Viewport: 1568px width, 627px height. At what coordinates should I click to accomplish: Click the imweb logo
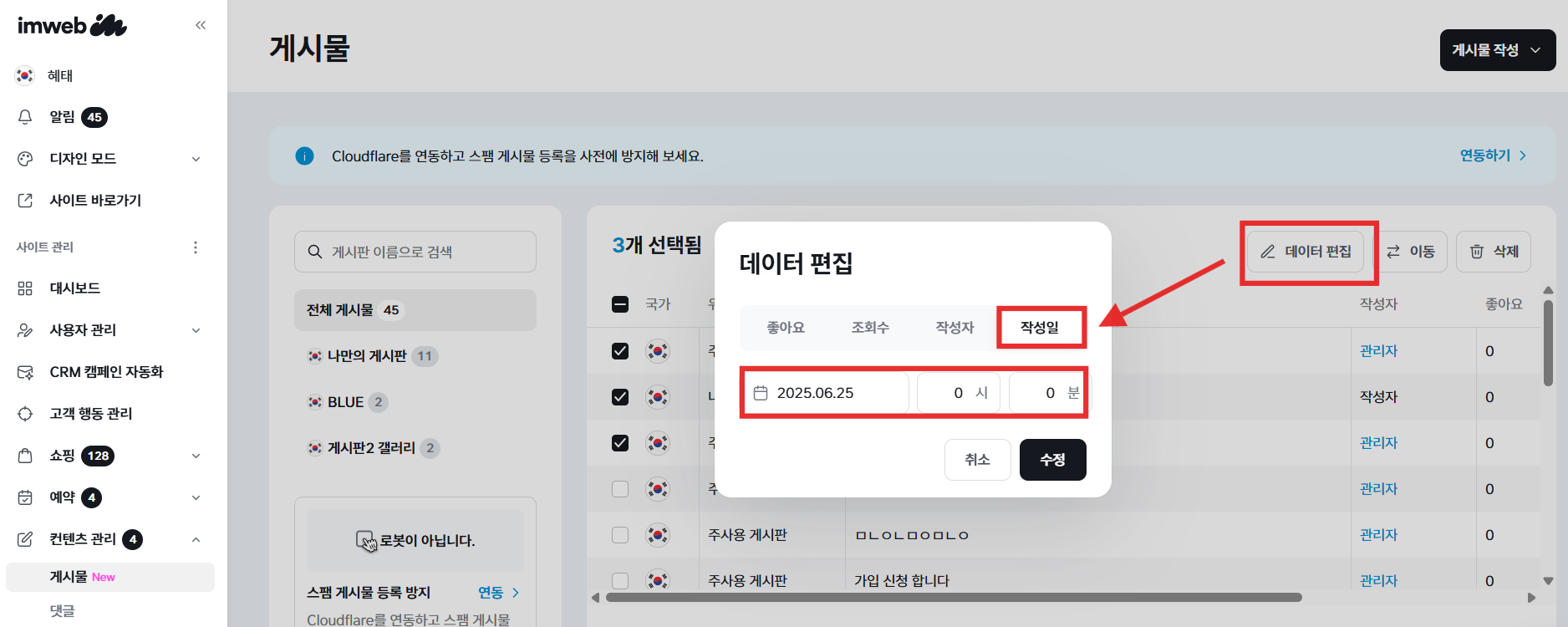point(72,25)
